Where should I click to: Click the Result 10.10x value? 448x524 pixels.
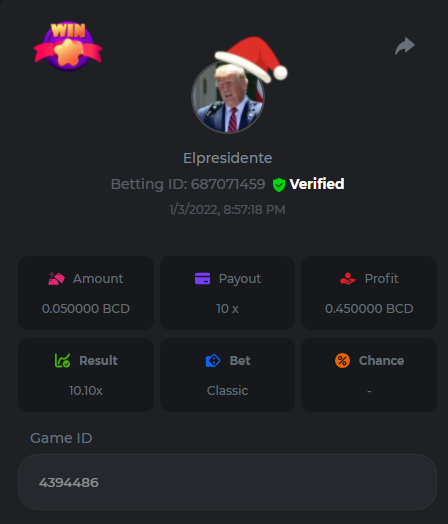tap(86, 391)
